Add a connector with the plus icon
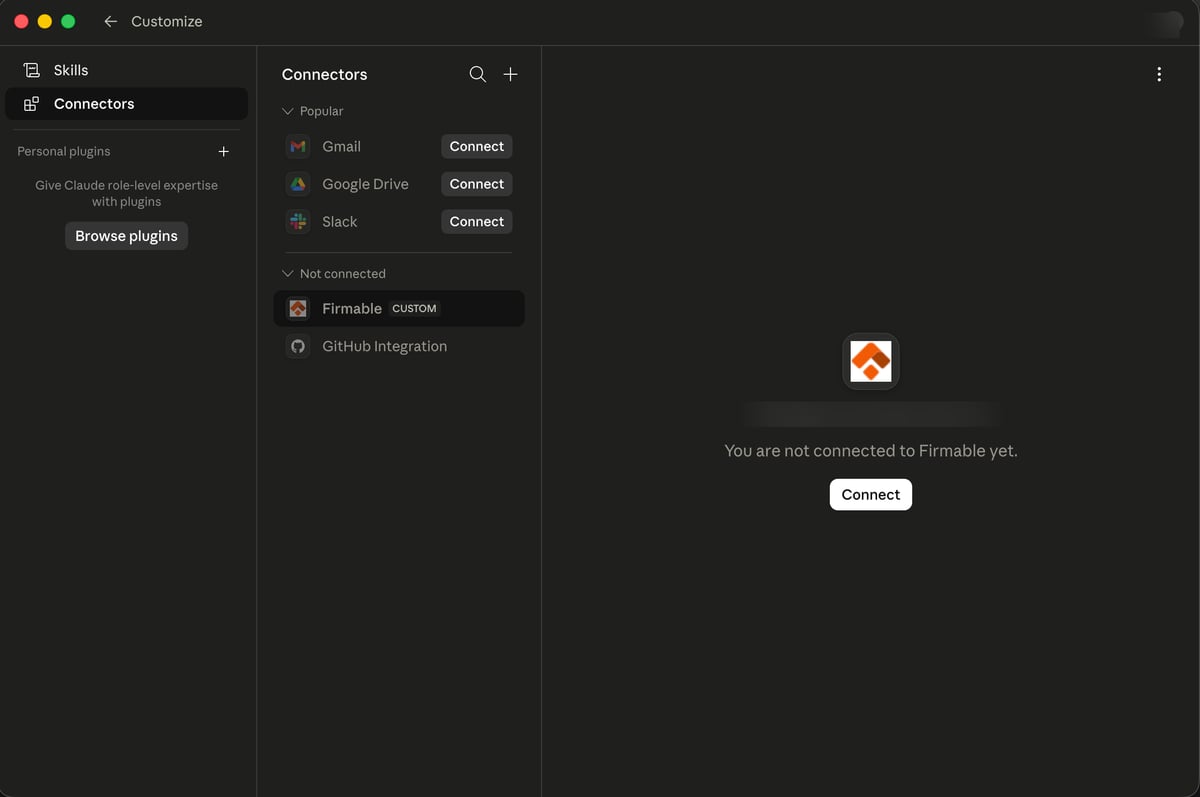 [510, 74]
